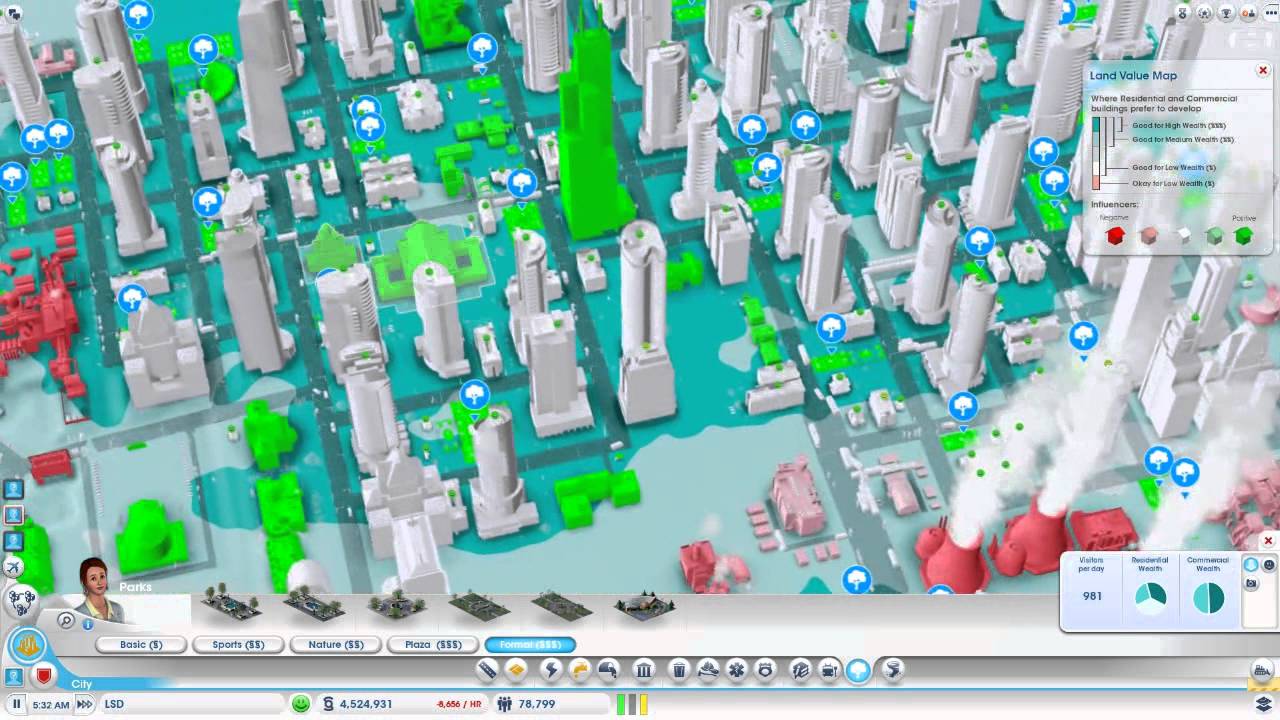Click the multi-circle icon on left edge
The width and height of the screenshot is (1280, 720).
(x=19, y=601)
